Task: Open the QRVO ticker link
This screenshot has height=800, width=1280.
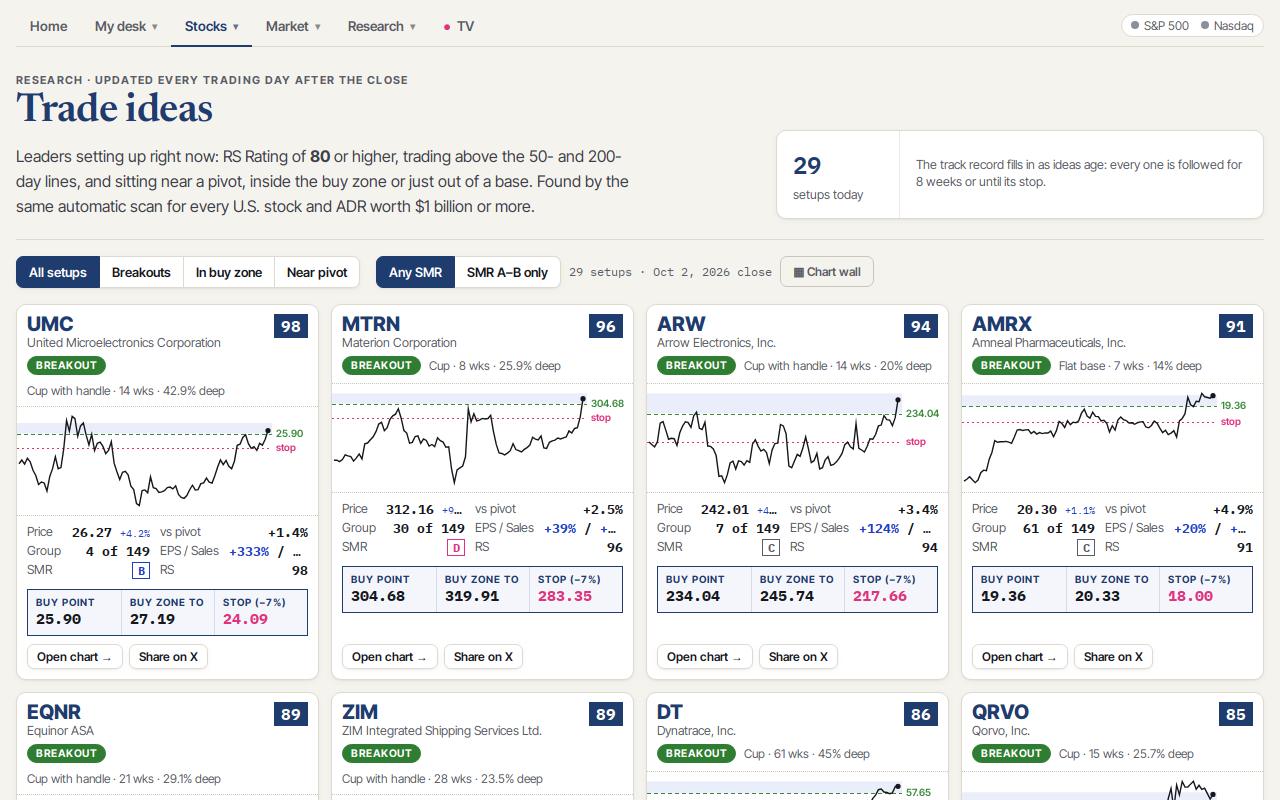Action: point(1000,712)
